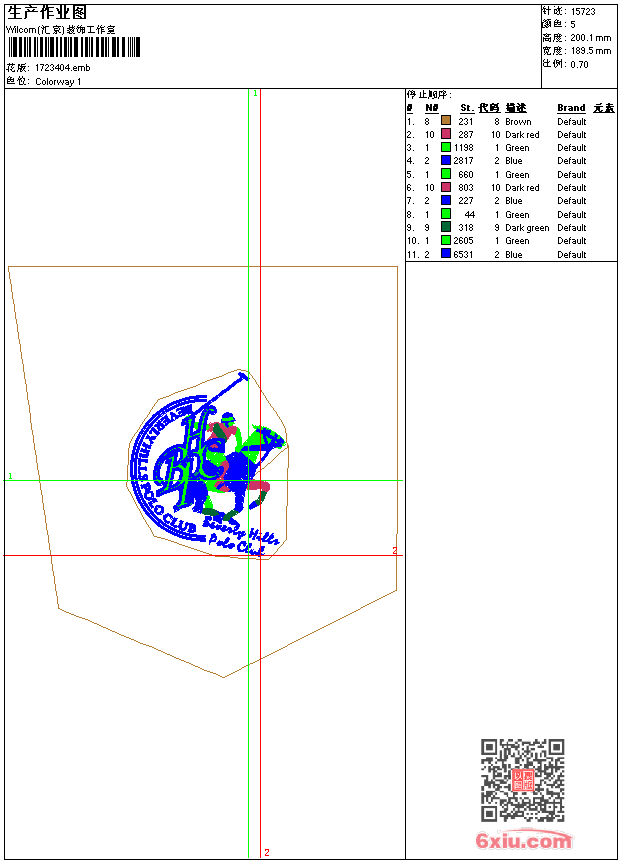Click the stitch count 1198
Image resolution: width=620 pixels, height=860 pixels.
[x=463, y=148]
